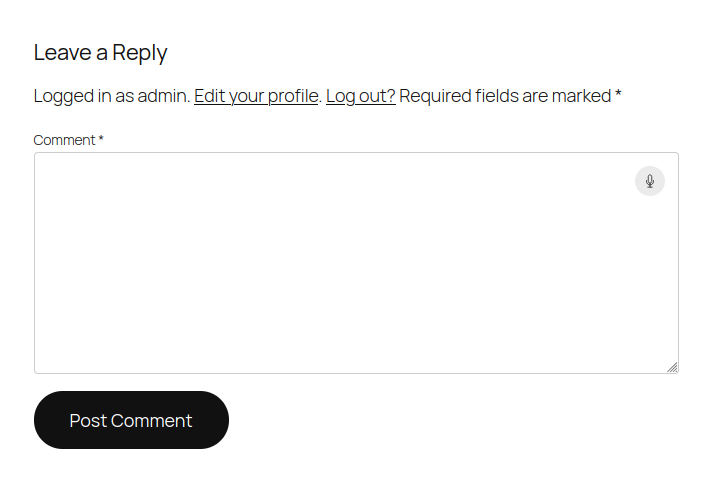Image resolution: width=728 pixels, height=479 pixels.
Task: Activate the grey circular microphone icon
Action: point(650,181)
